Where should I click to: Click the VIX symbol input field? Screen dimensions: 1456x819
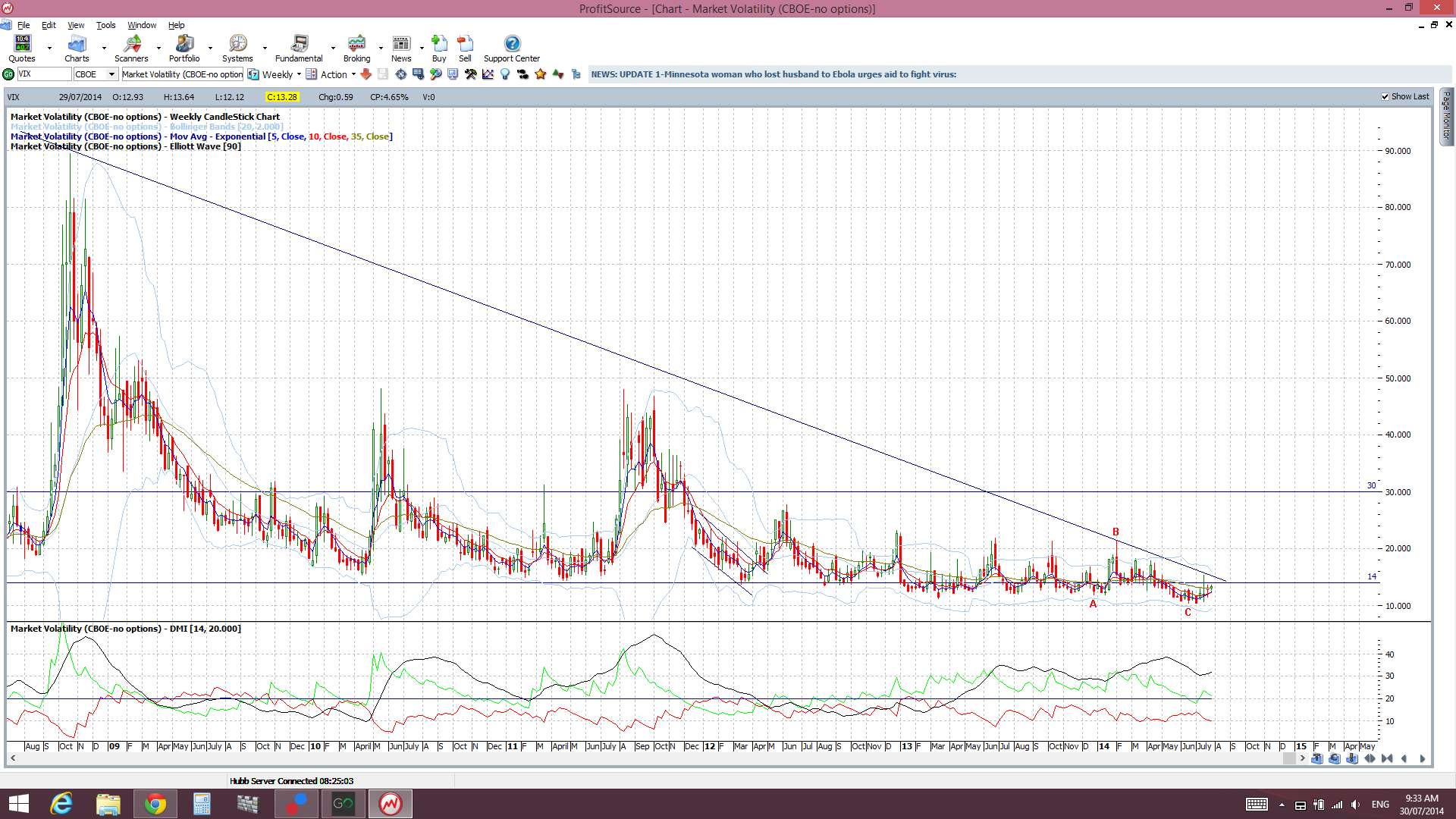pos(44,74)
